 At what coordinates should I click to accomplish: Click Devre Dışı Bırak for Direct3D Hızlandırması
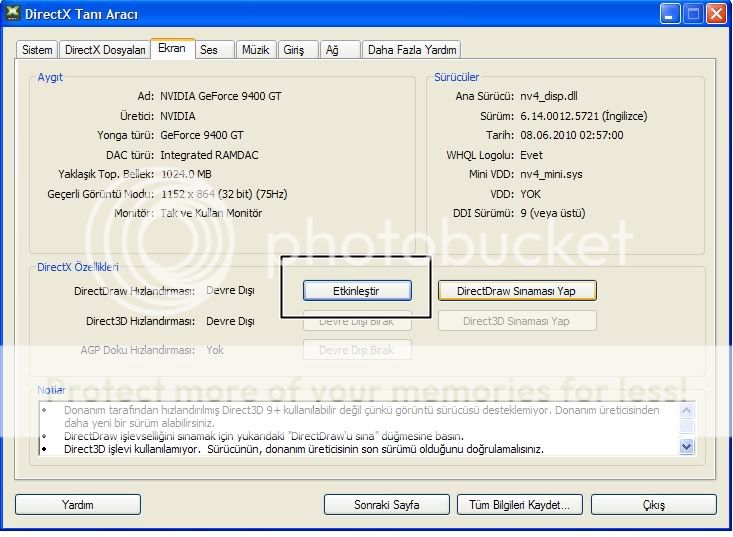tap(357, 321)
